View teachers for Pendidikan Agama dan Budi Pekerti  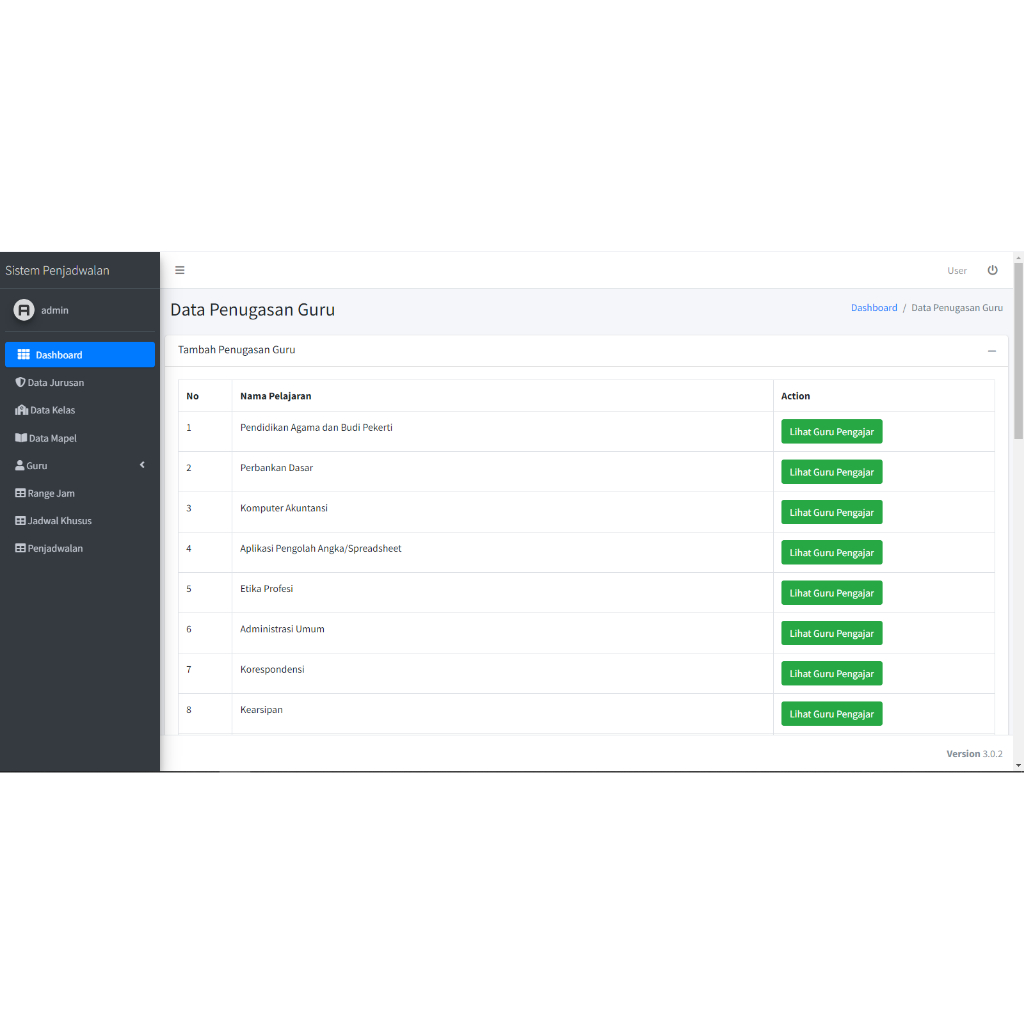click(831, 432)
